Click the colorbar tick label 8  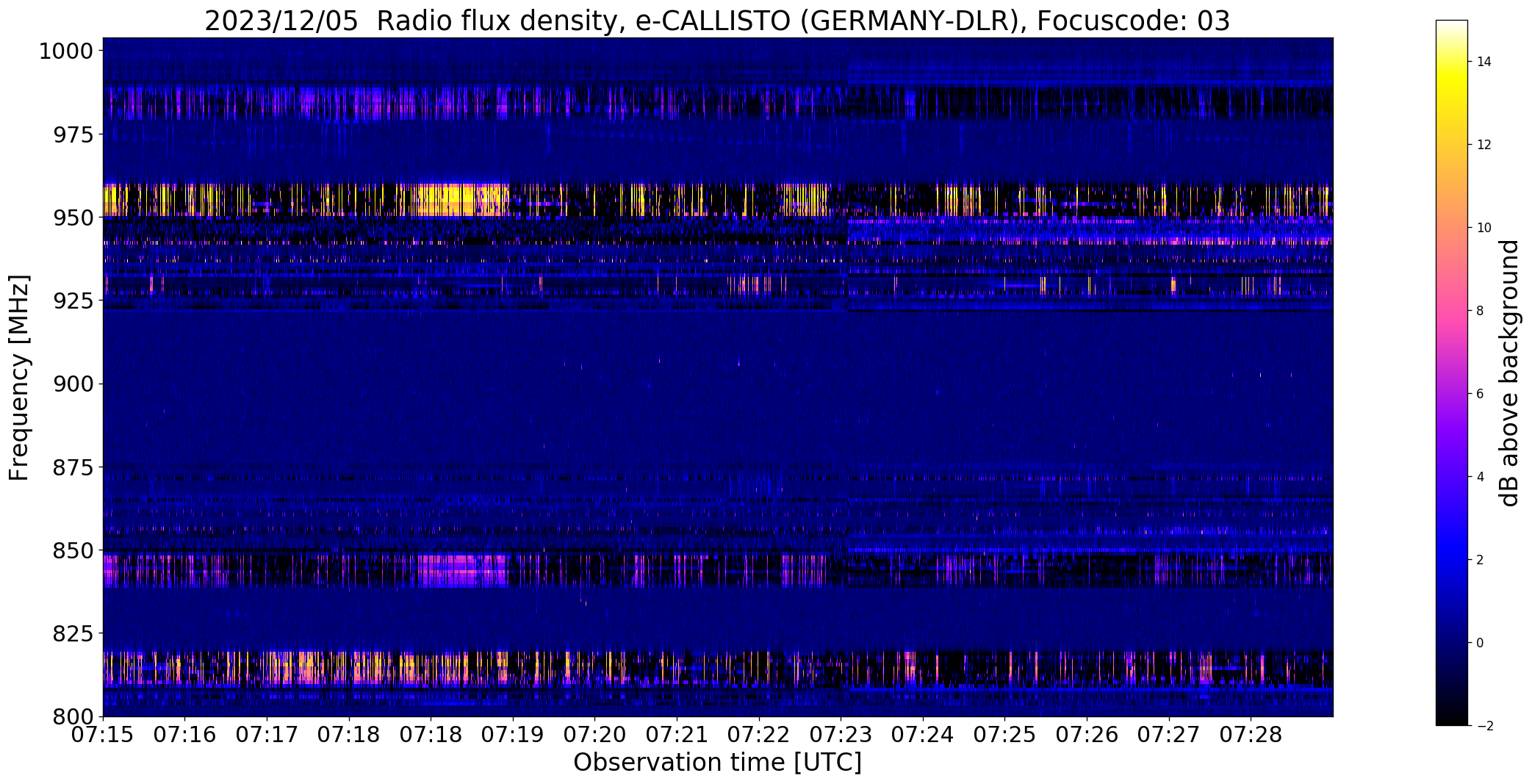(x=1480, y=311)
